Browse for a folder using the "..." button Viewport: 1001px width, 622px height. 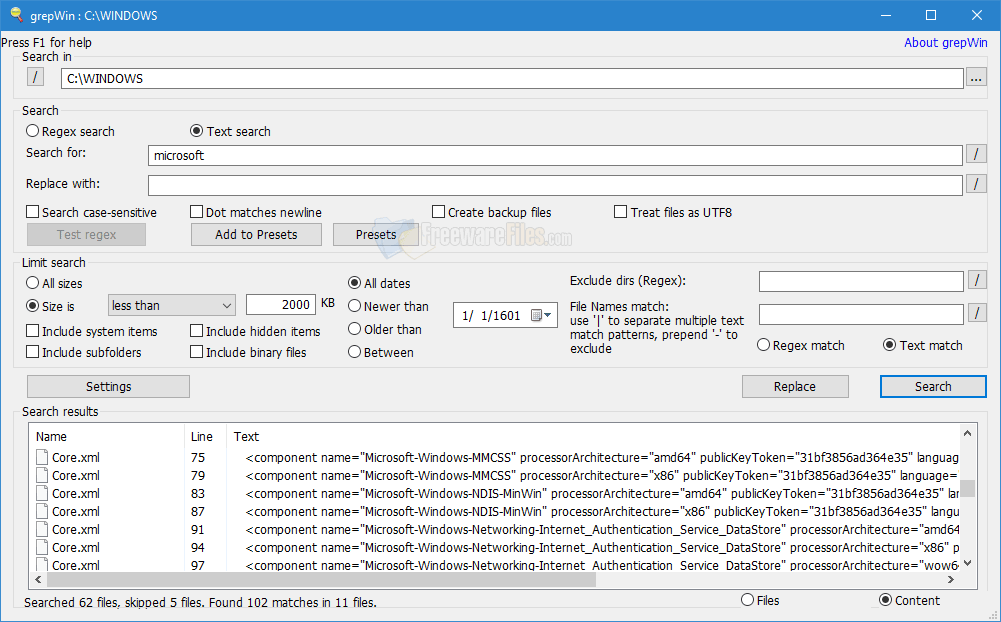pyautogui.click(x=977, y=77)
